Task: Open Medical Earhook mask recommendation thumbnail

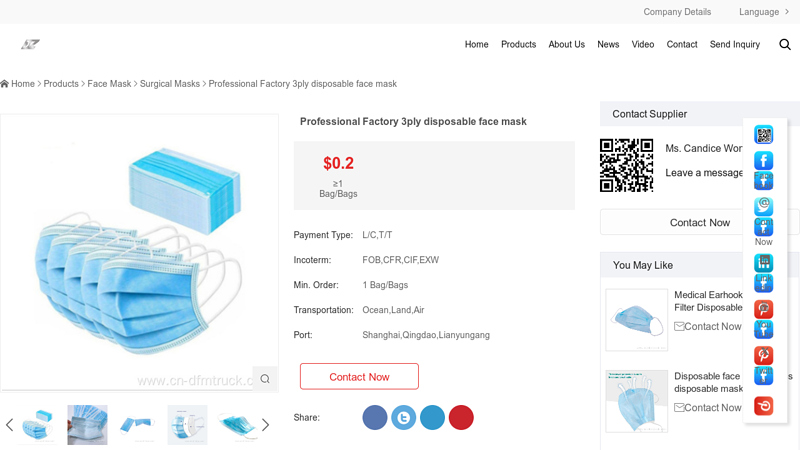Action: coord(636,320)
